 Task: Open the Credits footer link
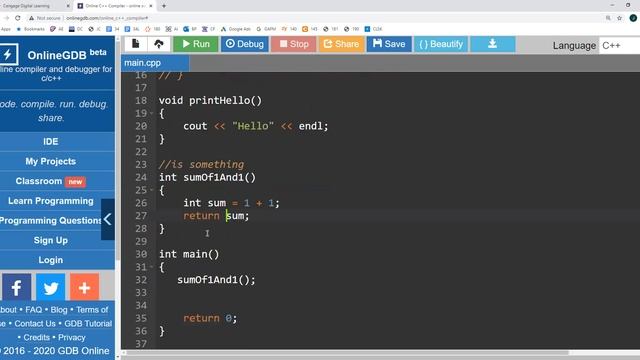[x=36, y=338]
